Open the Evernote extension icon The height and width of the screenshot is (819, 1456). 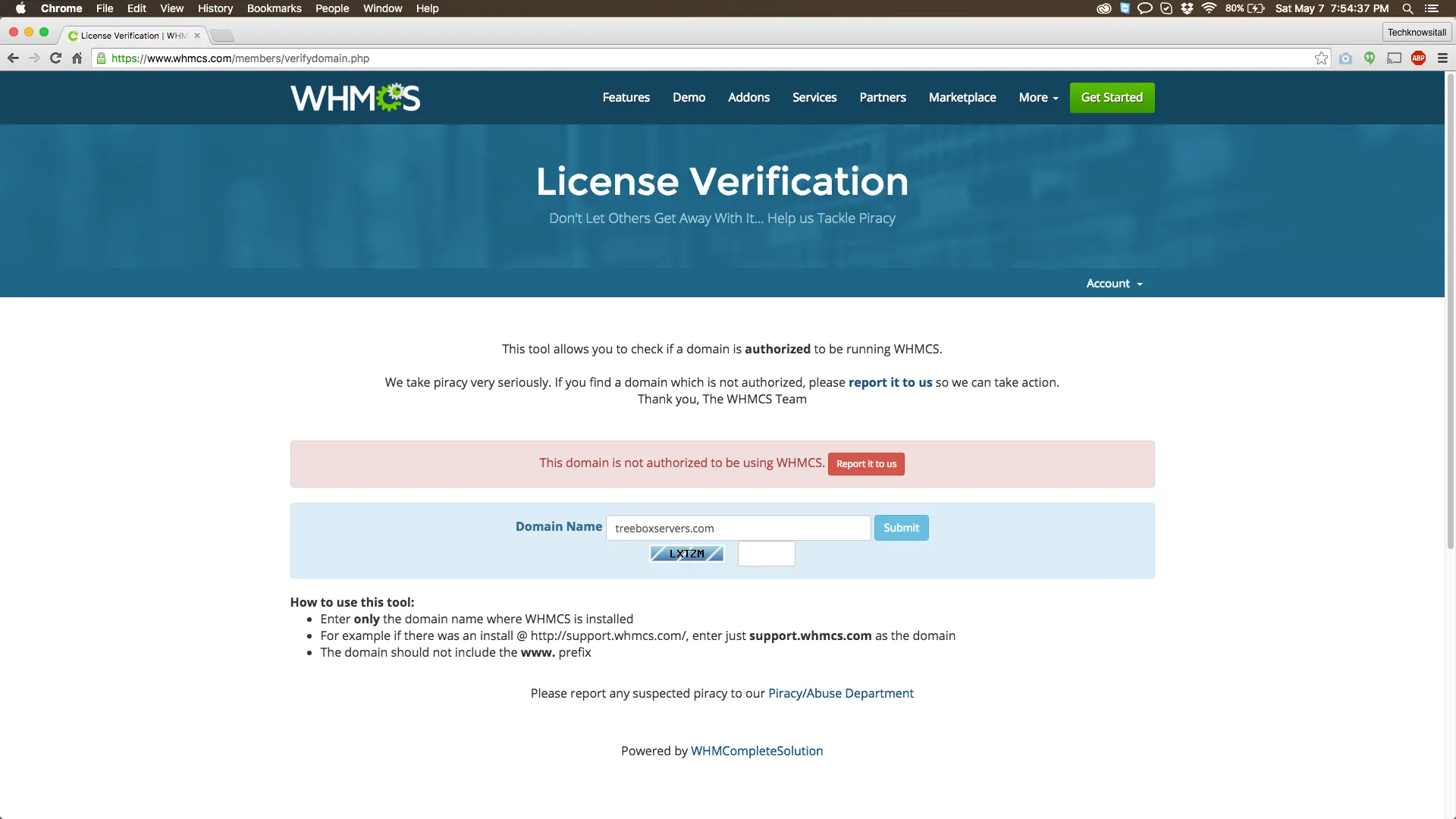[1370, 58]
